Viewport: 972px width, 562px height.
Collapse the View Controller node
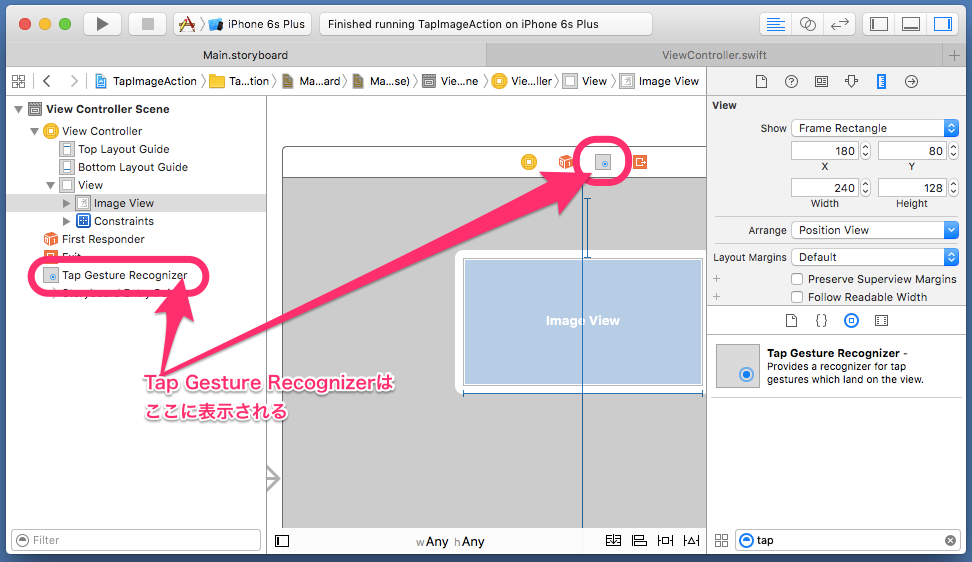pyautogui.click(x=35, y=131)
